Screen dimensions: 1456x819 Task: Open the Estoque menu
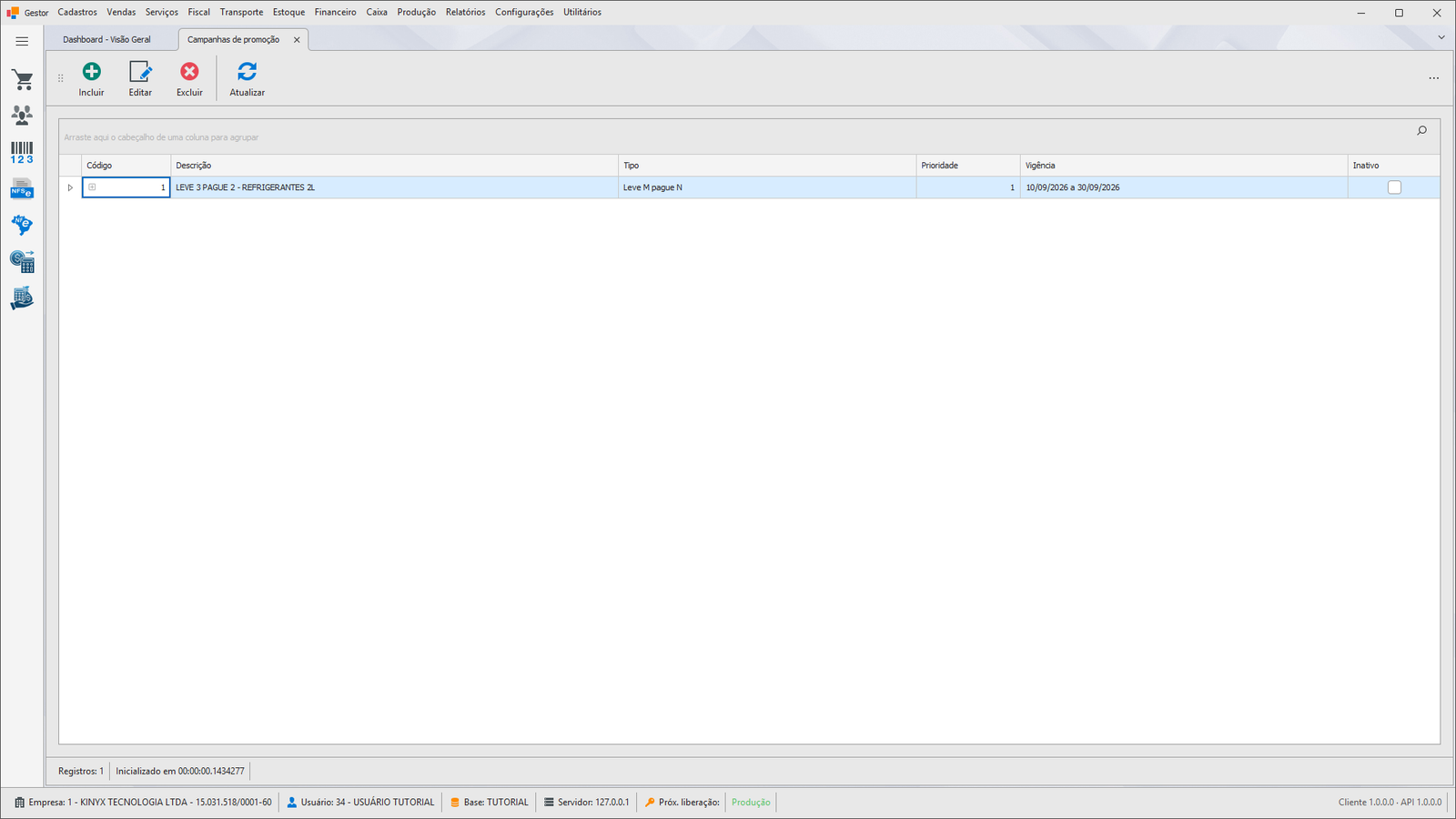click(288, 12)
